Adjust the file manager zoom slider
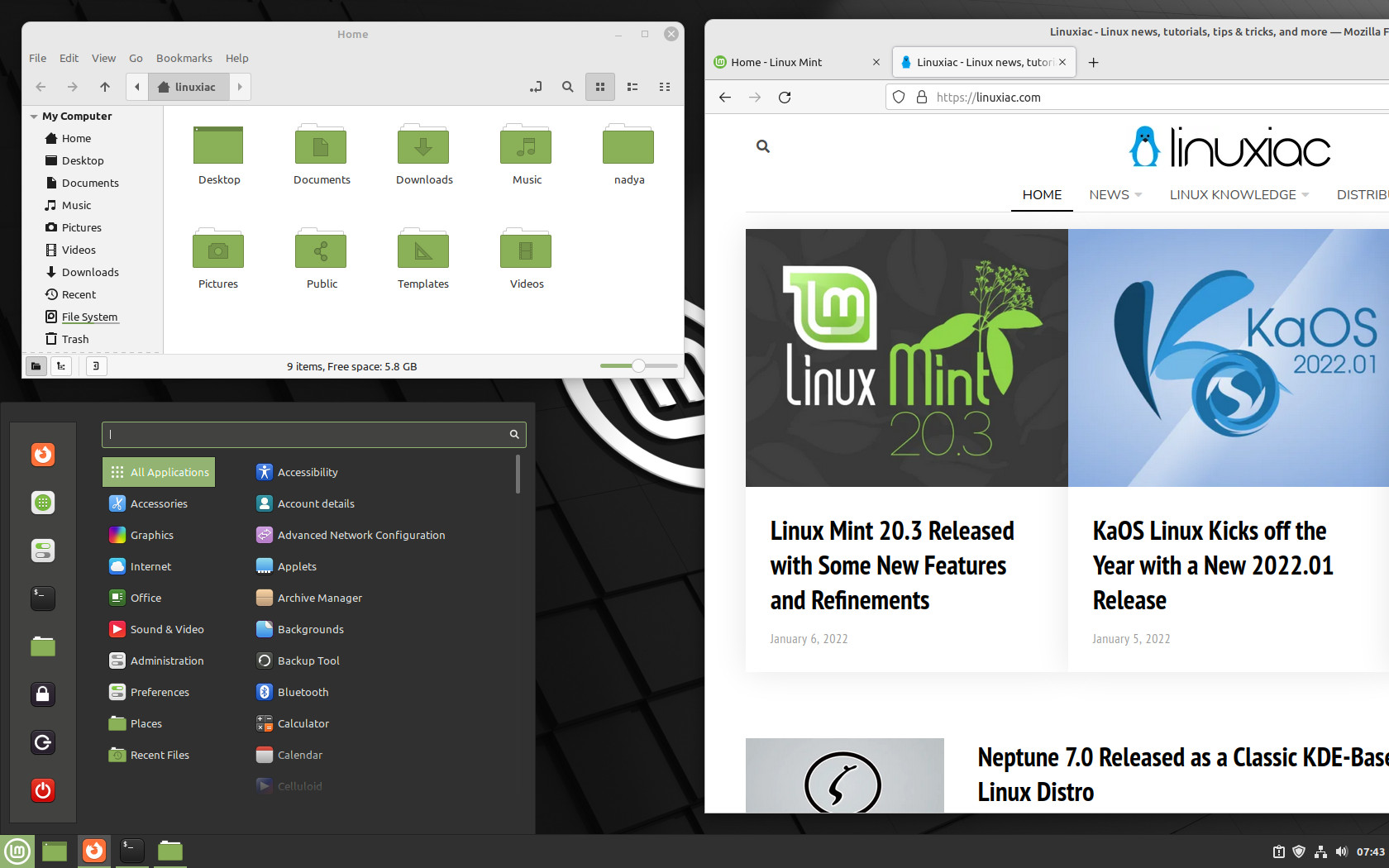Image resolution: width=1389 pixels, height=868 pixels. pos(638,365)
